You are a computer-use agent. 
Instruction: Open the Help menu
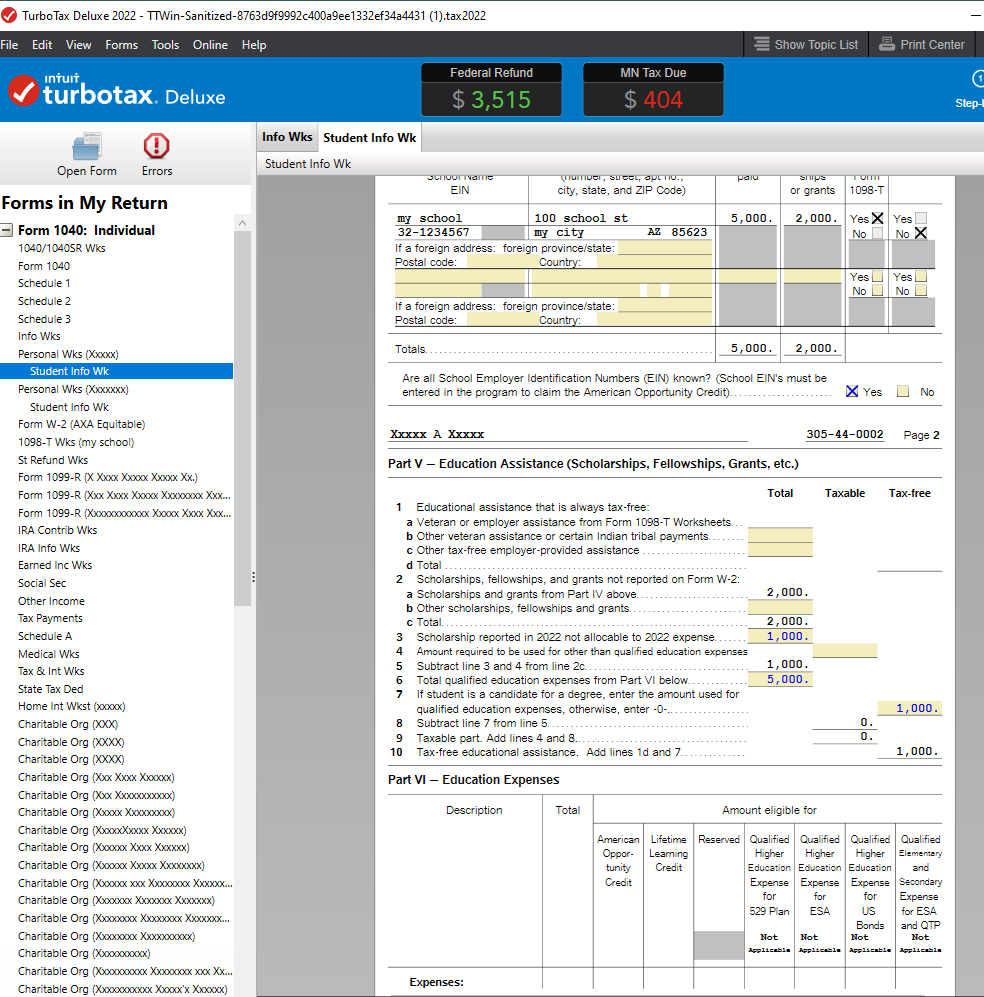254,45
